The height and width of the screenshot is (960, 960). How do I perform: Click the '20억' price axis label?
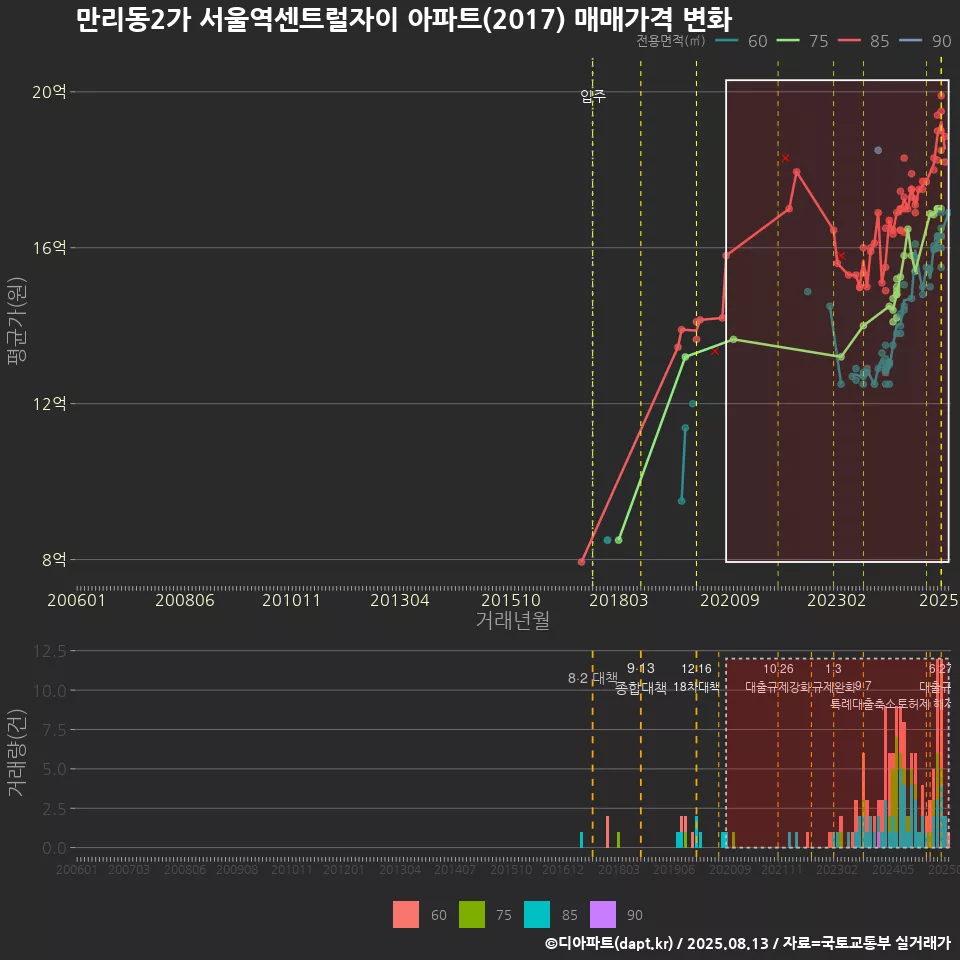click(x=50, y=92)
